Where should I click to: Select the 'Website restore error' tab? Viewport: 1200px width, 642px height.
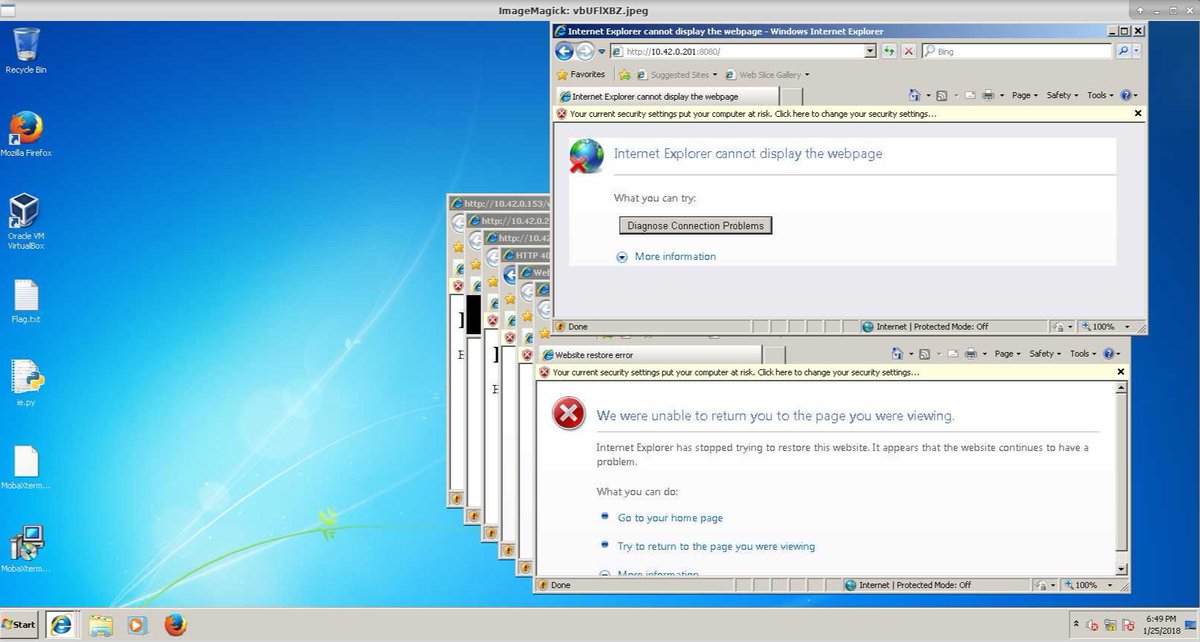pyautogui.click(x=649, y=354)
